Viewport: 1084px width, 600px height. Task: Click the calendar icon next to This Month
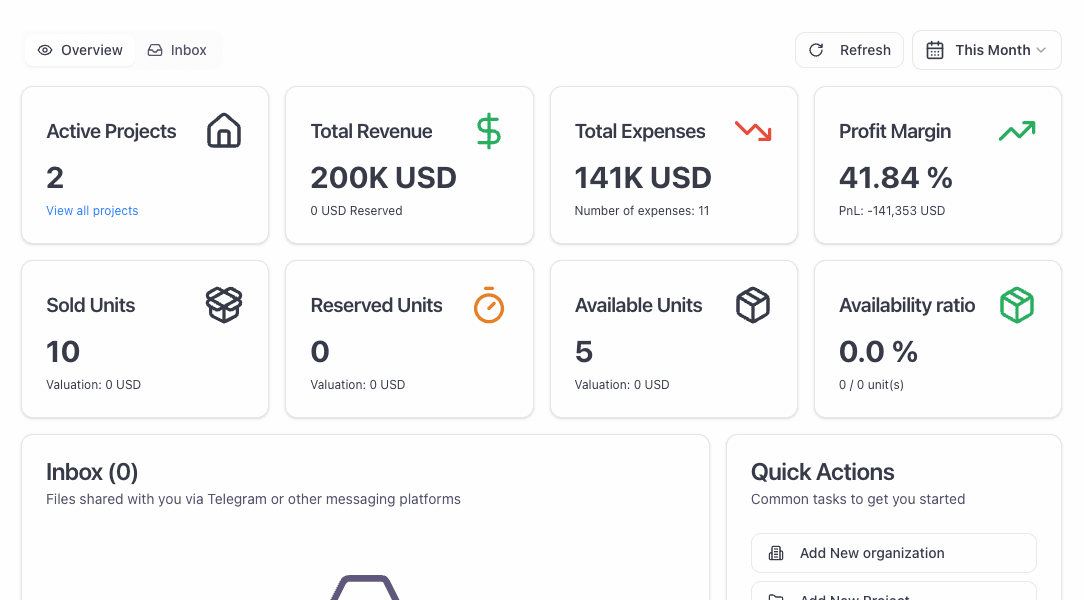[x=934, y=49]
